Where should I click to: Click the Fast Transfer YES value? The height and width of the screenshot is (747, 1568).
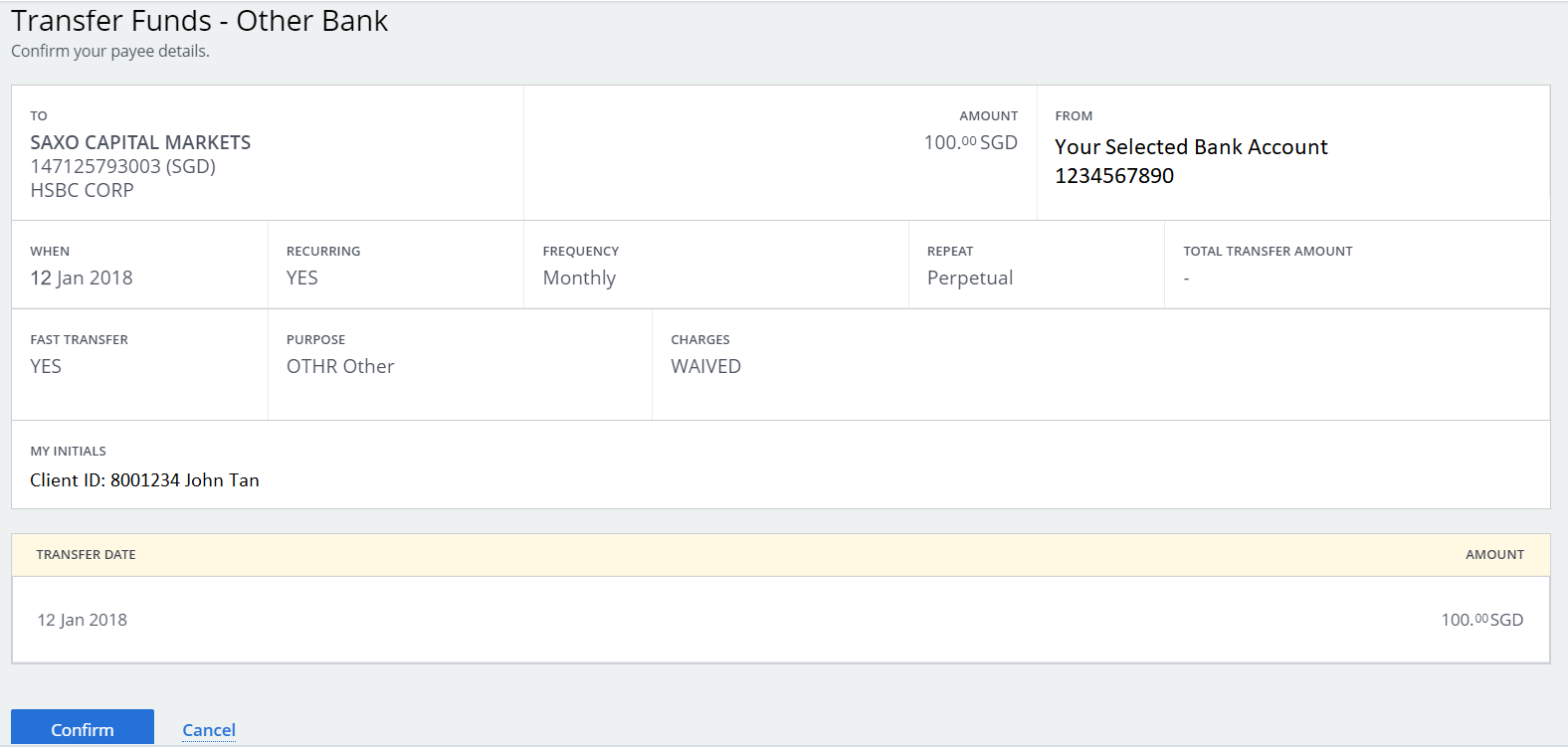click(x=46, y=366)
